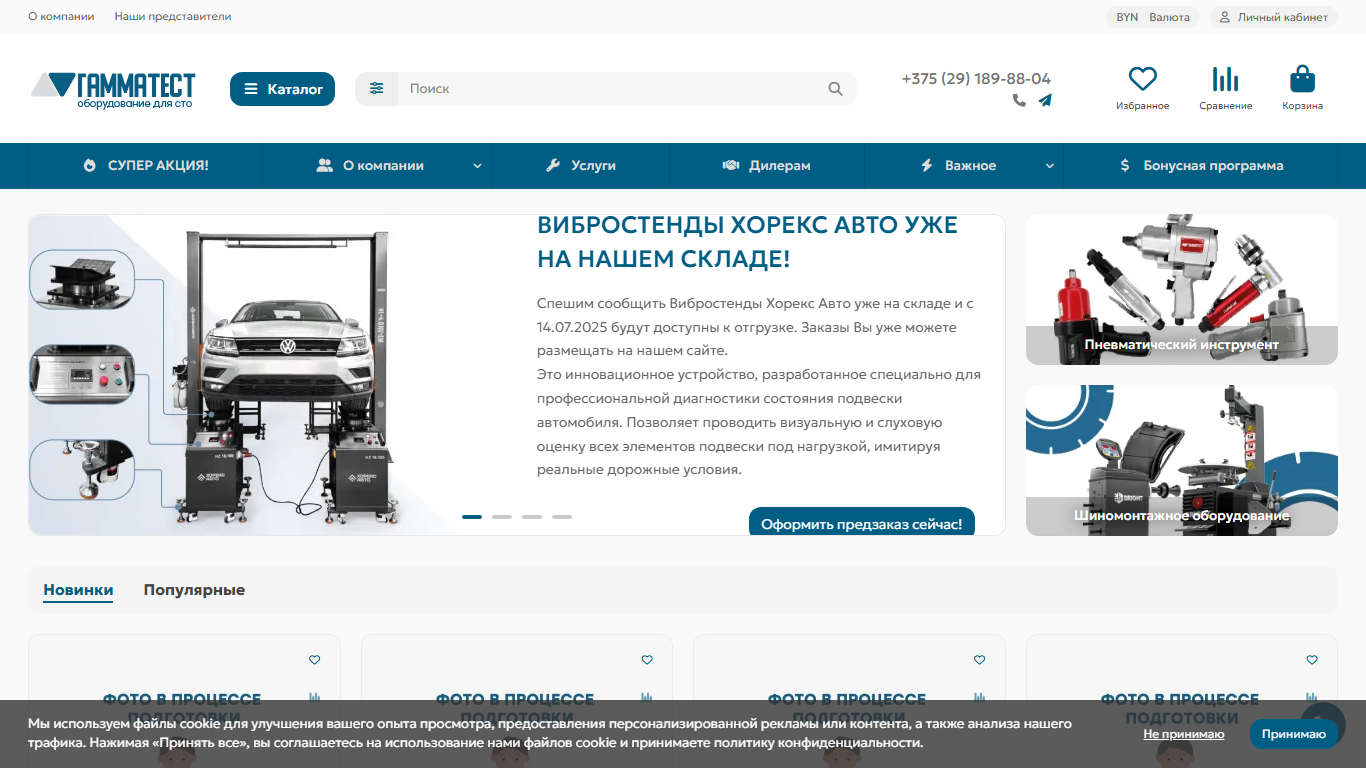This screenshot has height=768, width=1366.
Task: Click the search magnifier icon
Action: 836,89
